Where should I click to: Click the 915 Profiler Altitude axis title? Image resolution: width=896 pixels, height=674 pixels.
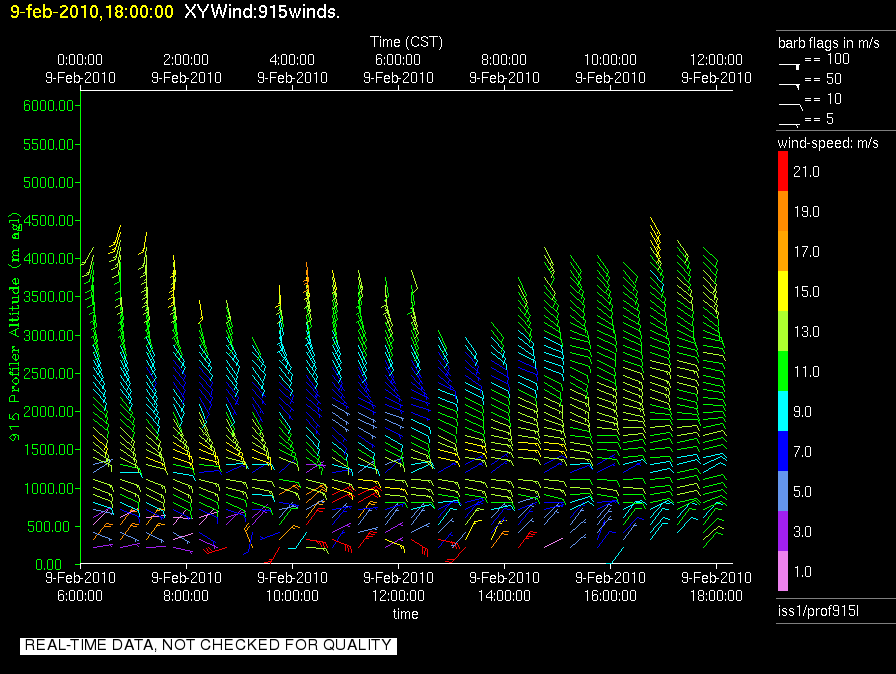click(16, 325)
